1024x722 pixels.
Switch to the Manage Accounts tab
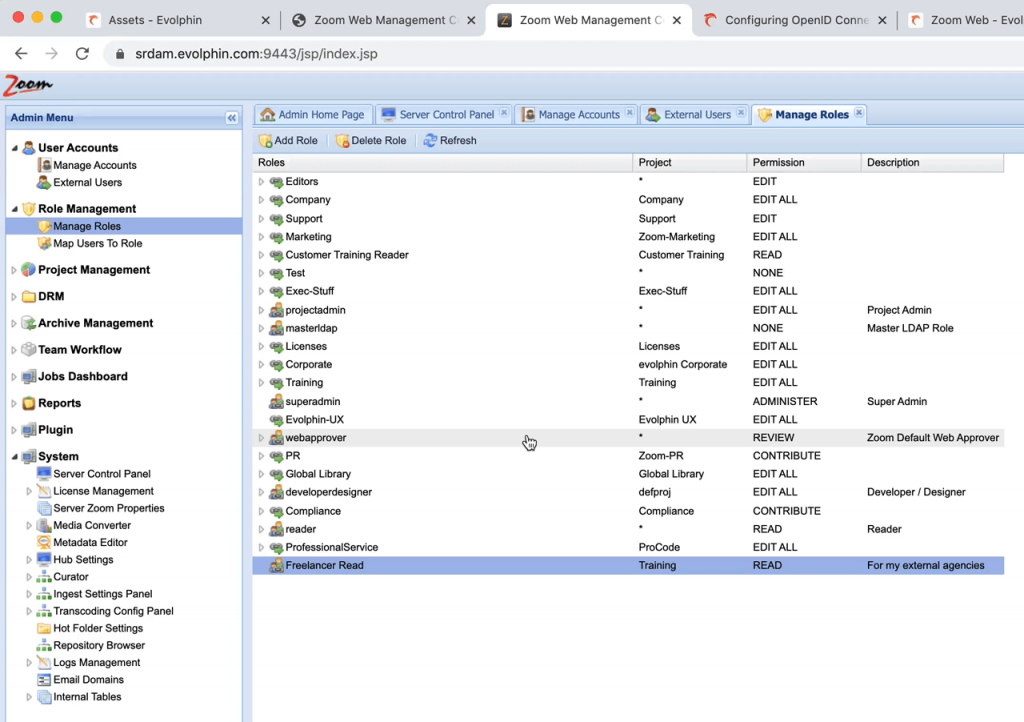(577, 114)
